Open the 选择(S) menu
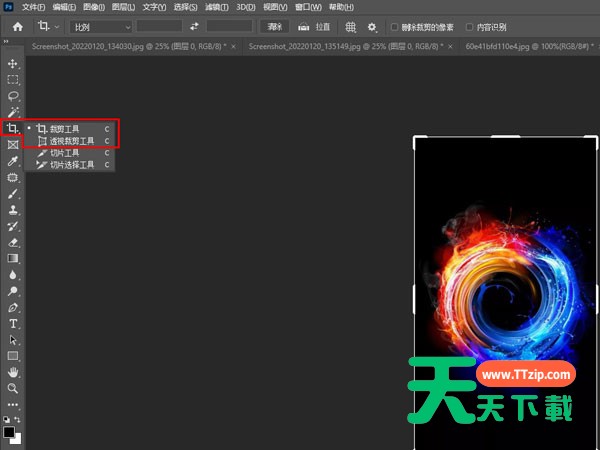 pyautogui.click(x=185, y=7)
